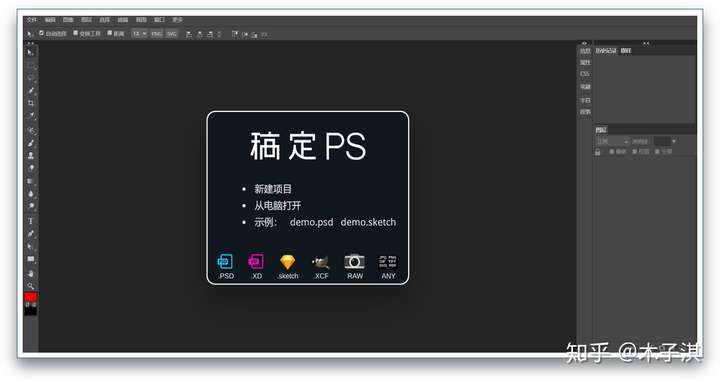
Task: Open the 信息 Info side panel
Action: tap(585, 51)
